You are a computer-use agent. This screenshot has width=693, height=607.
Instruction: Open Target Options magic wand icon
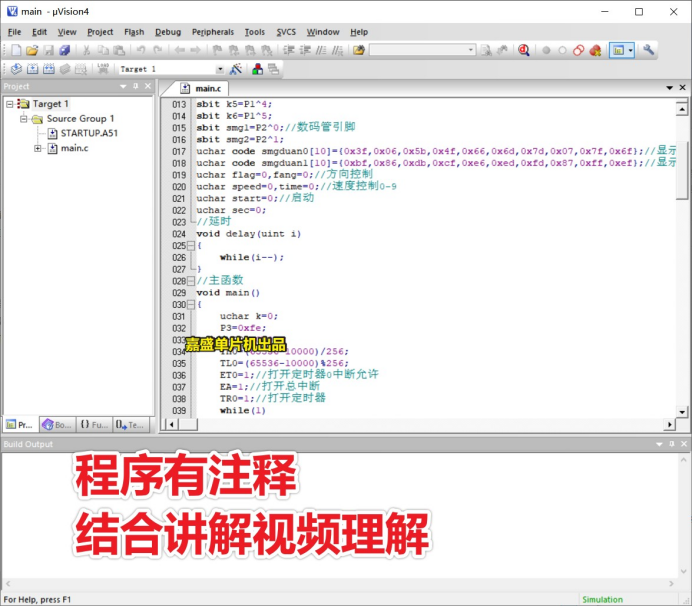point(236,69)
